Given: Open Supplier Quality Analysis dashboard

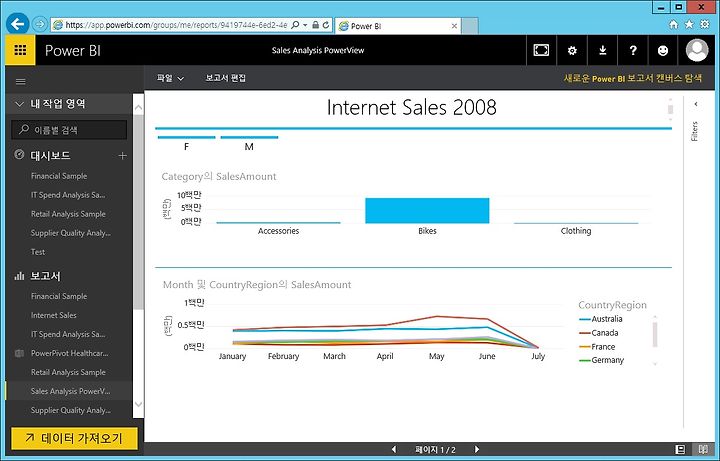Looking at the screenshot, I should click(71, 233).
